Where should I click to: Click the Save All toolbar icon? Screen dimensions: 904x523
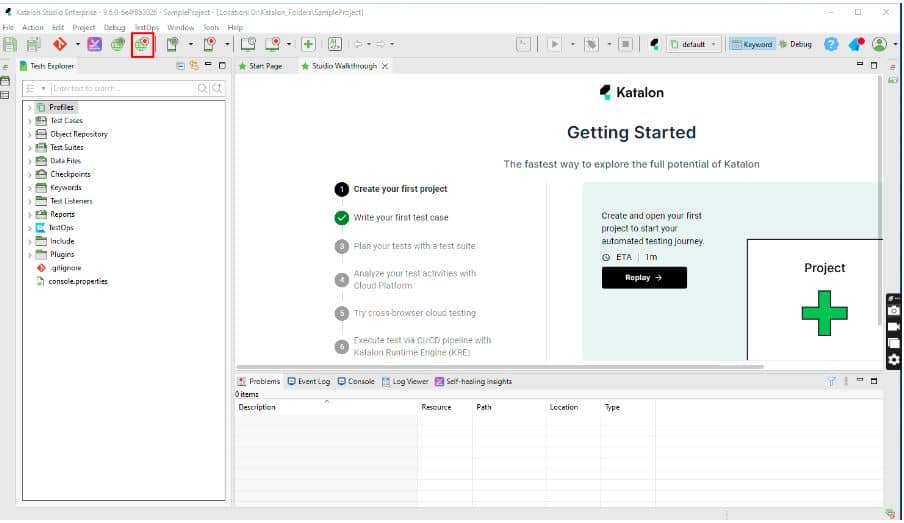coord(34,44)
